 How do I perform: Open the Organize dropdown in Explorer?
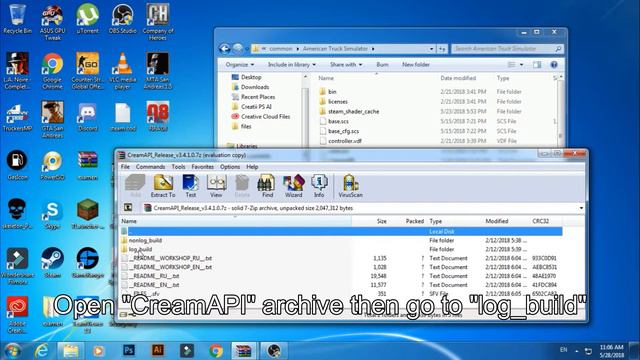pos(240,64)
